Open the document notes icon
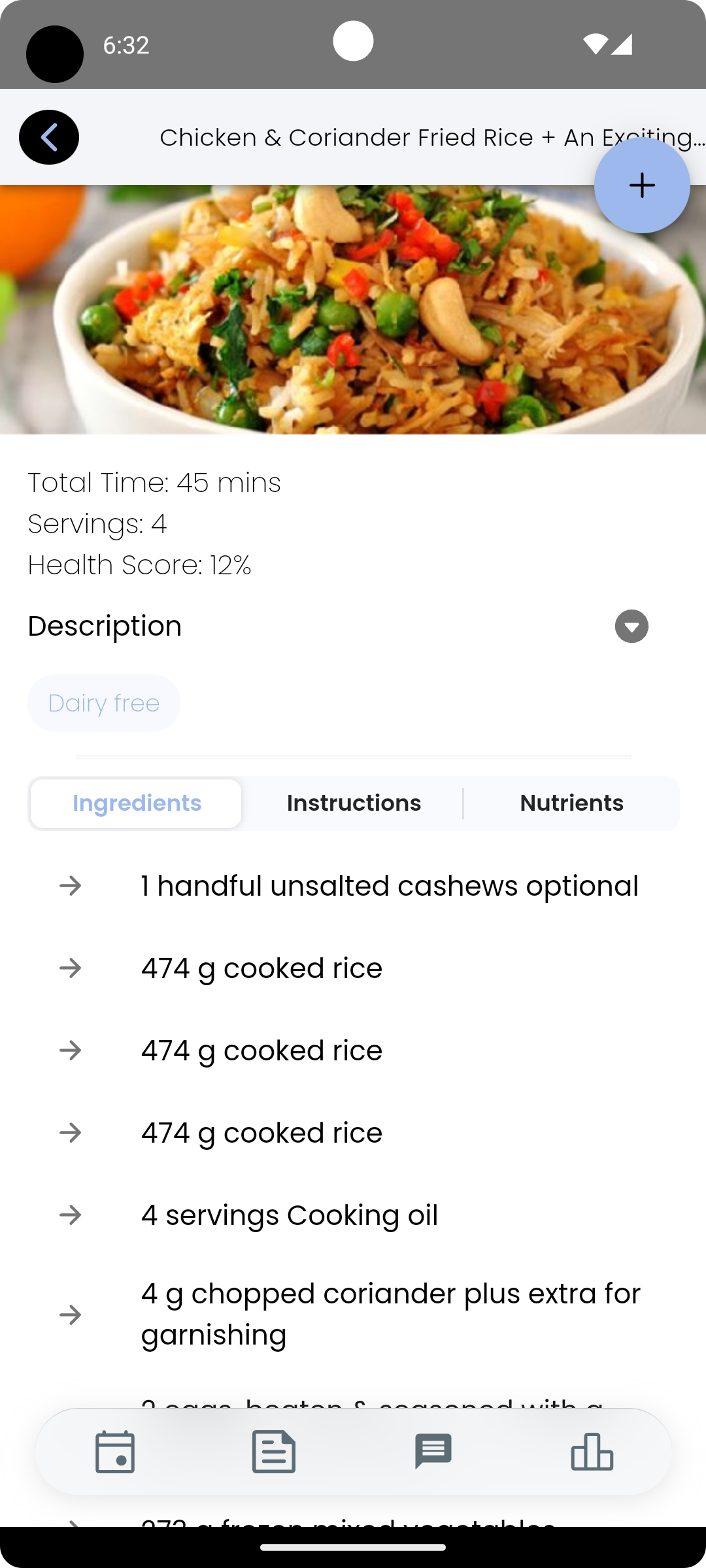 [274, 1452]
